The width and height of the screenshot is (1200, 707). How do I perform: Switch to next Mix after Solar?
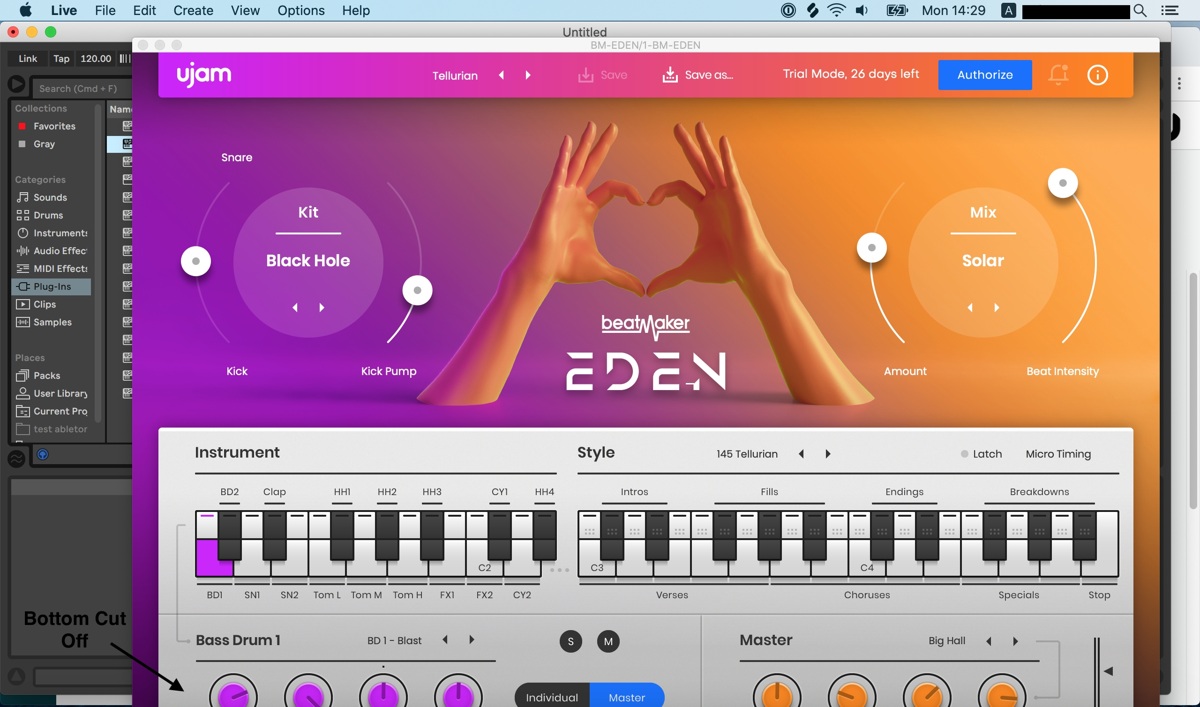(x=997, y=308)
